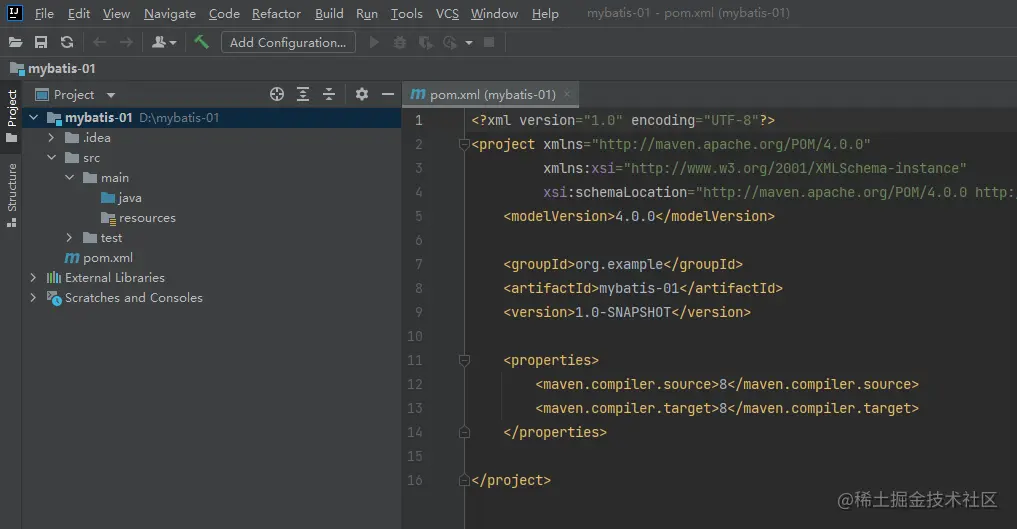Click the Add Configuration button

point(288,43)
